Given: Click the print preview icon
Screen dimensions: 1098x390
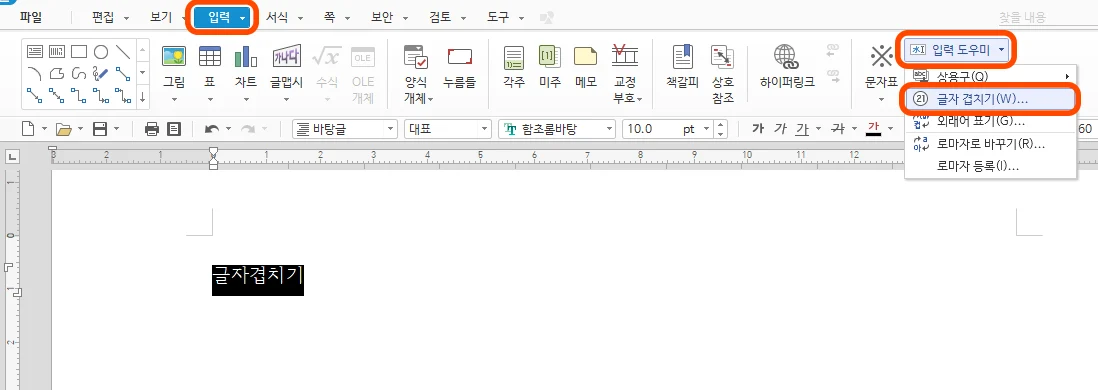Looking at the screenshot, I should pyautogui.click(x=174, y=129).
